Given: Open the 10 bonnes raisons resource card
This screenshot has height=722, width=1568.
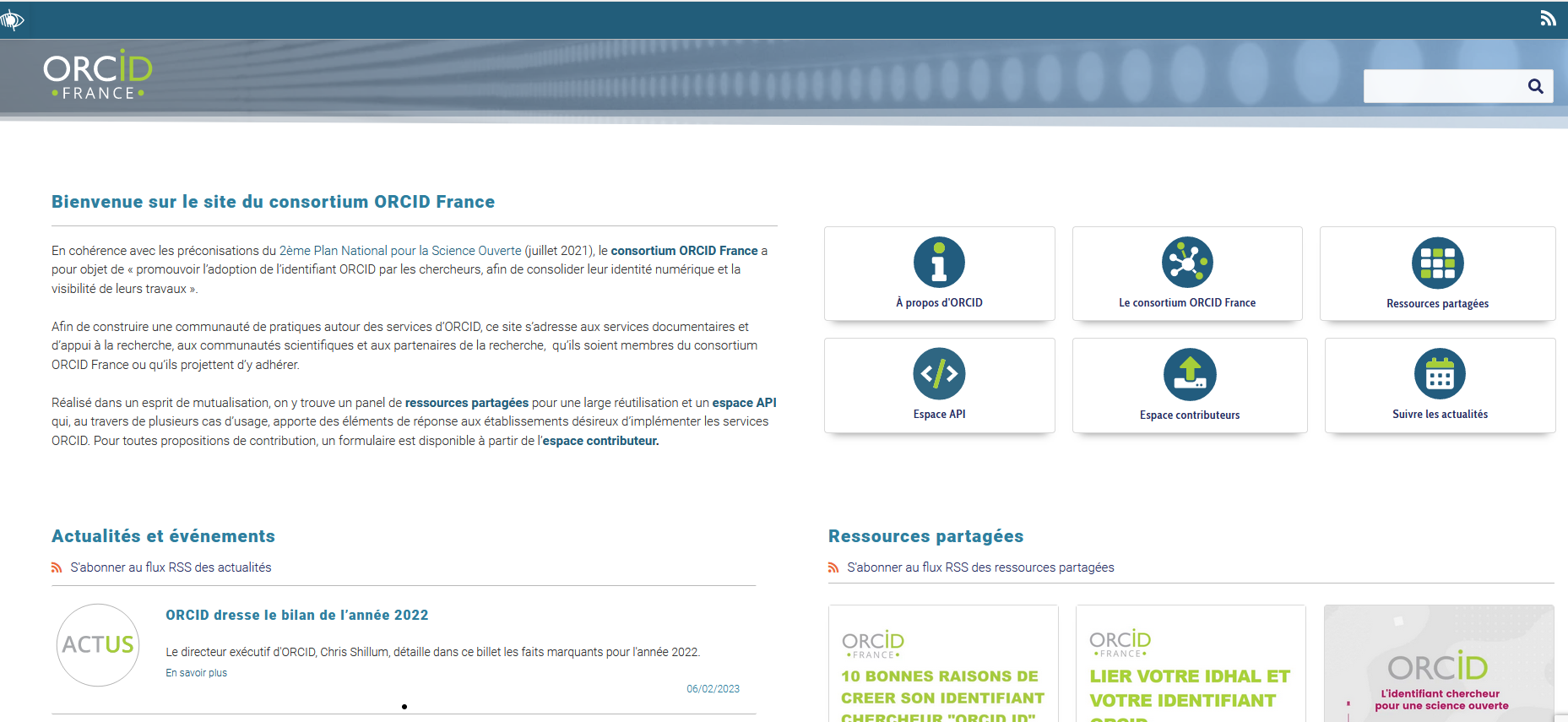Looking at the screenshot, I should tap(943, 664).
